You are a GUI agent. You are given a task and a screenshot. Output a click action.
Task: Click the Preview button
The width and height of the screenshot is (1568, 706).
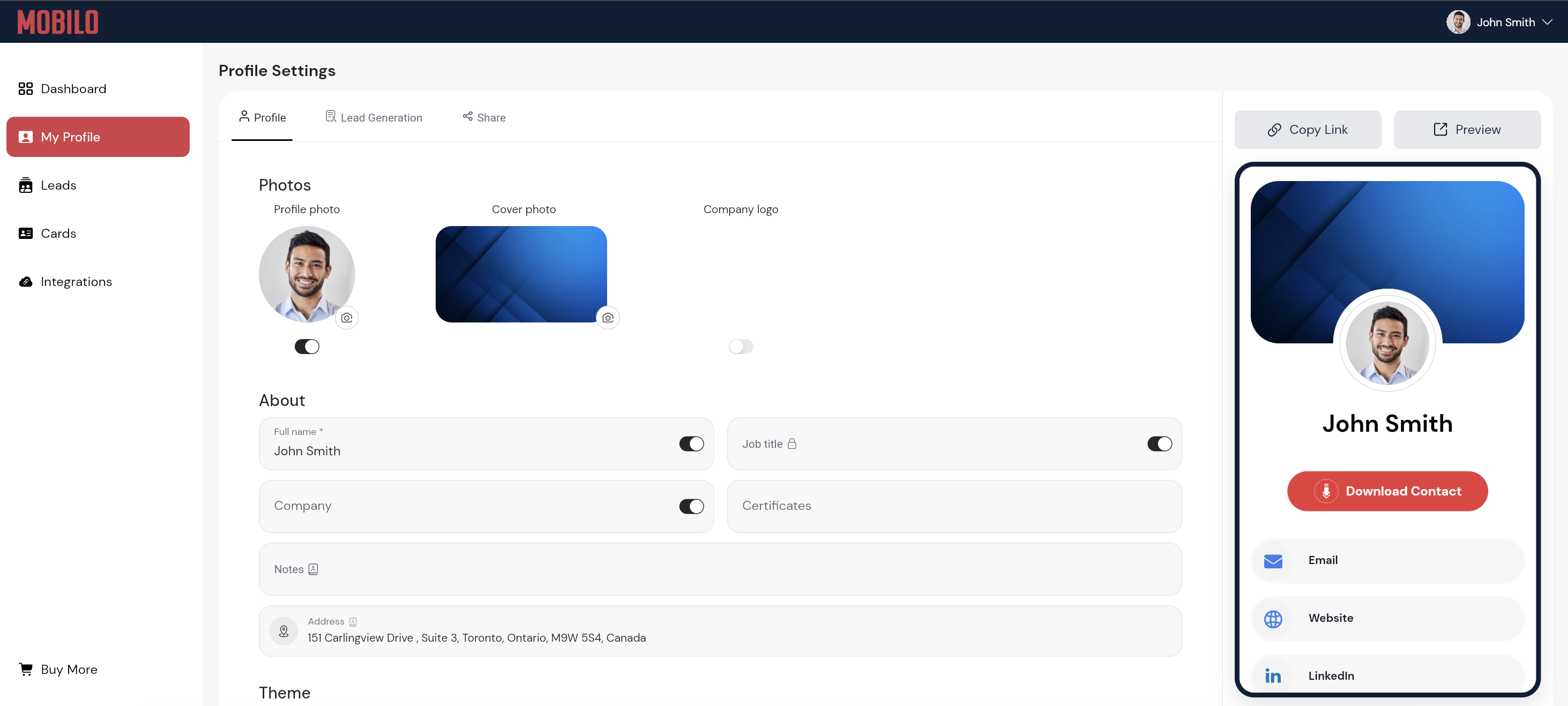pos(1467,130)
